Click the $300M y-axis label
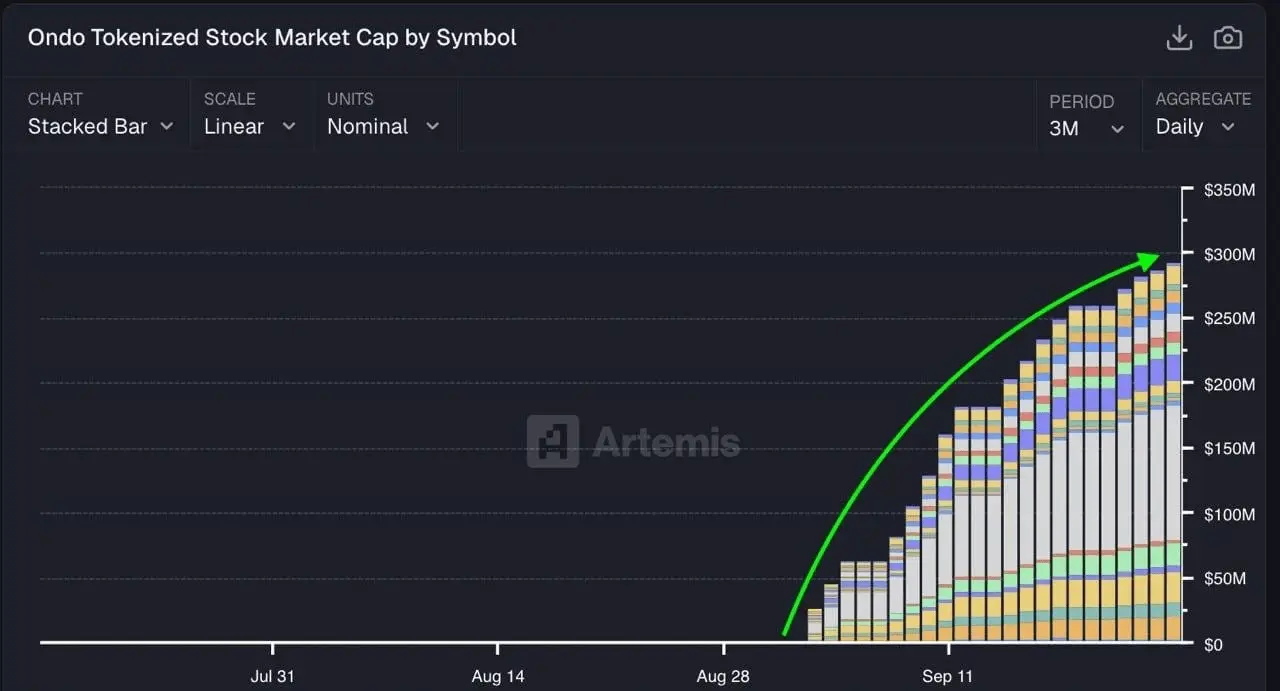Screen dimensions: 1280x691 [x=1228, y=255]
